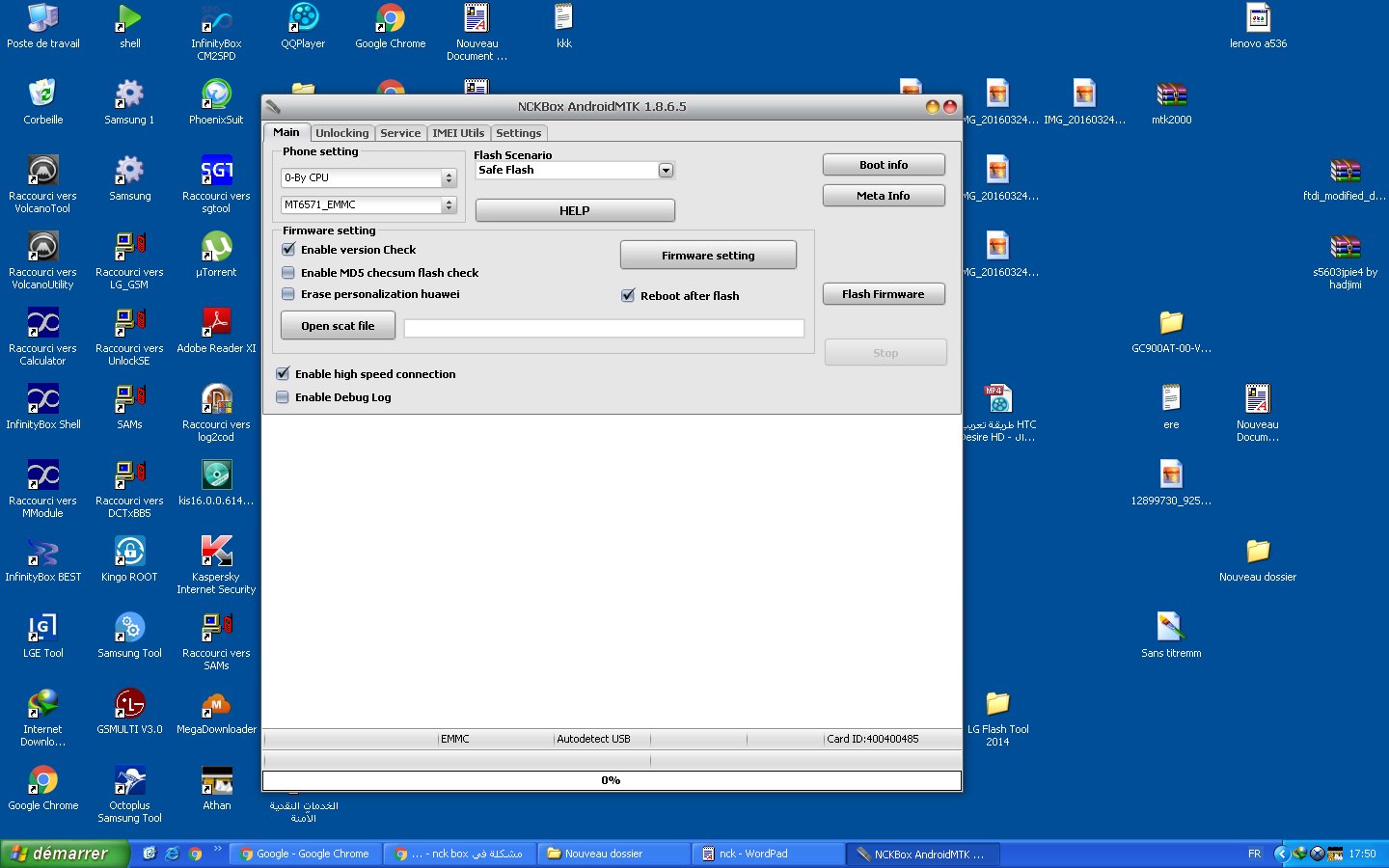This screenshot has width=1389, height=868.
Task: Click the 0% progress bar
Action: pos(612,780)
